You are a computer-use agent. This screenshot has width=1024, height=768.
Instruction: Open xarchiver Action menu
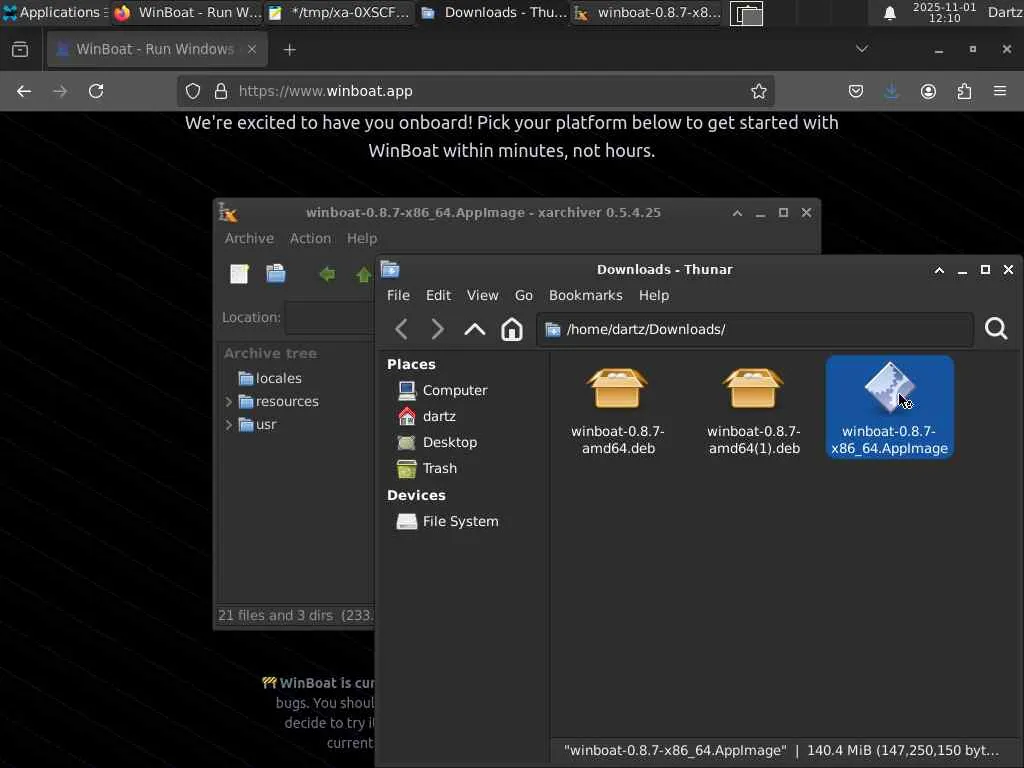pos(310,238)
